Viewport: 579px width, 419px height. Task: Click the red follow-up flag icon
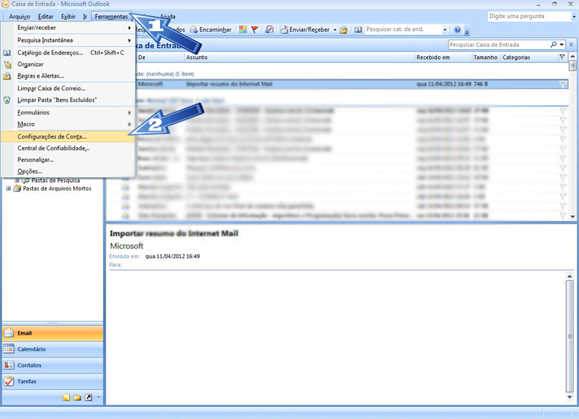coord(254,30)
